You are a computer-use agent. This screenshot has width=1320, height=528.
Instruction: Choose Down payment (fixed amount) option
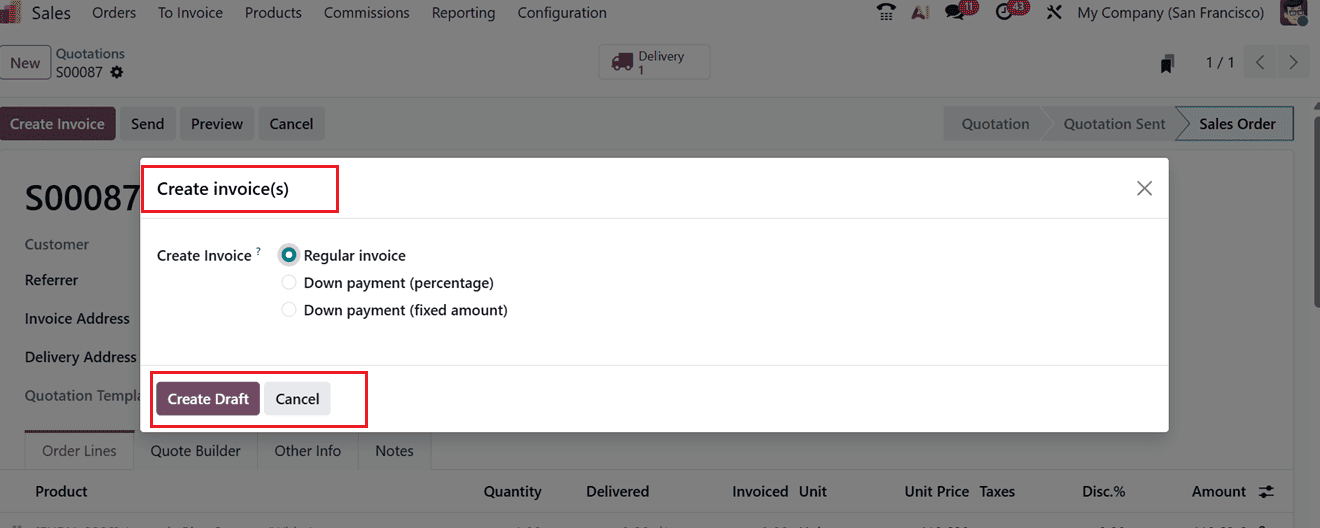289,310
